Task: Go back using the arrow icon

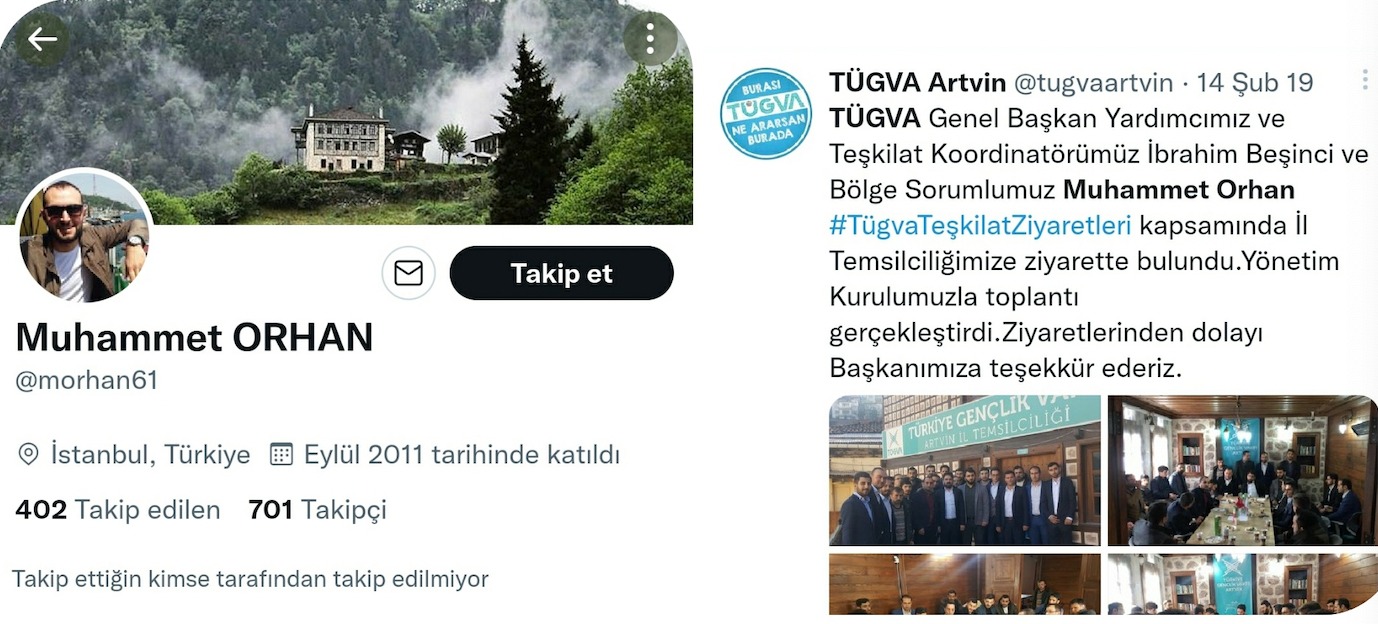Action: [x=42, y=40]
